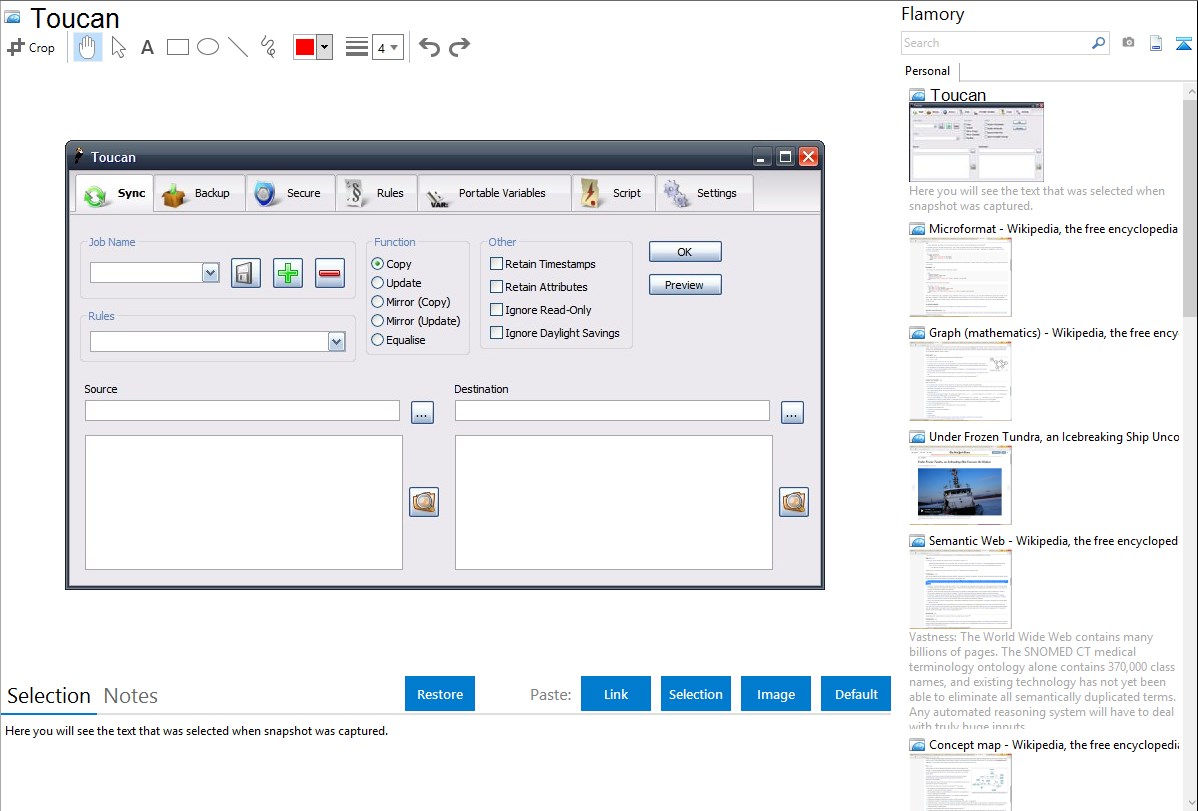Open the Toucan snapshot thumbnail
Viewport: 1198px width, 811px height.
click(x=976, y=142)
